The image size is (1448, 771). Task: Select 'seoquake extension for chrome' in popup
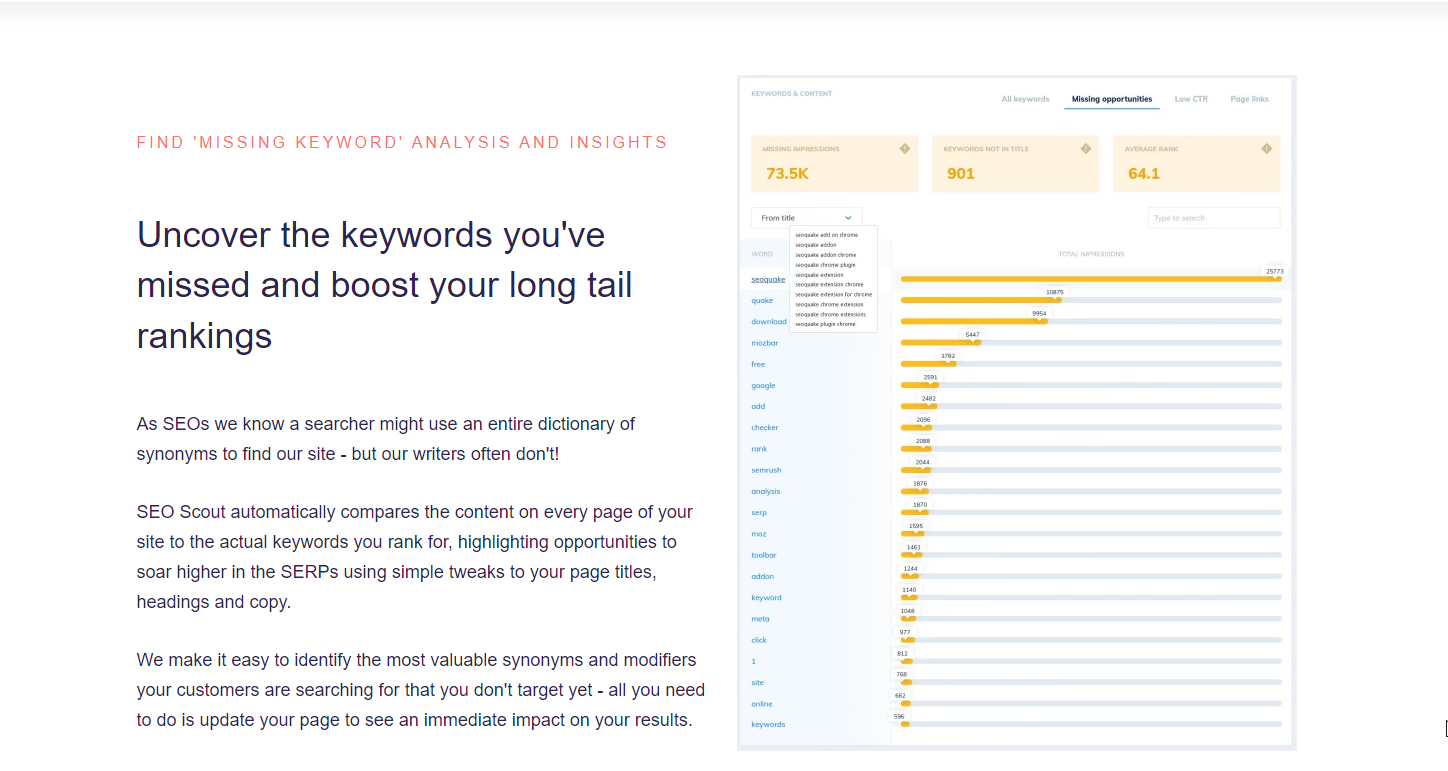pos(833,294)
